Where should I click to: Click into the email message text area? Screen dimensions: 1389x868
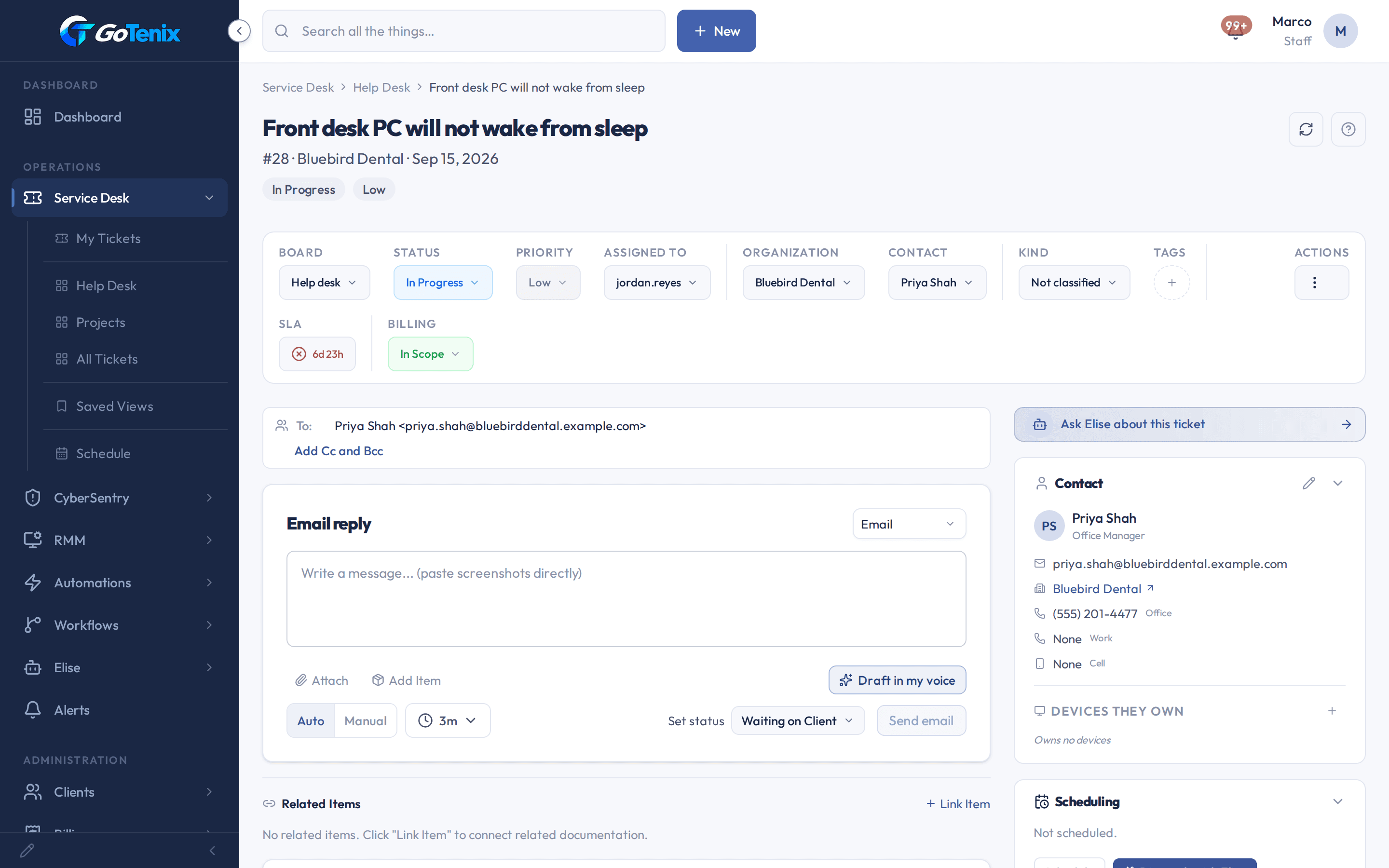pos(626,599)
